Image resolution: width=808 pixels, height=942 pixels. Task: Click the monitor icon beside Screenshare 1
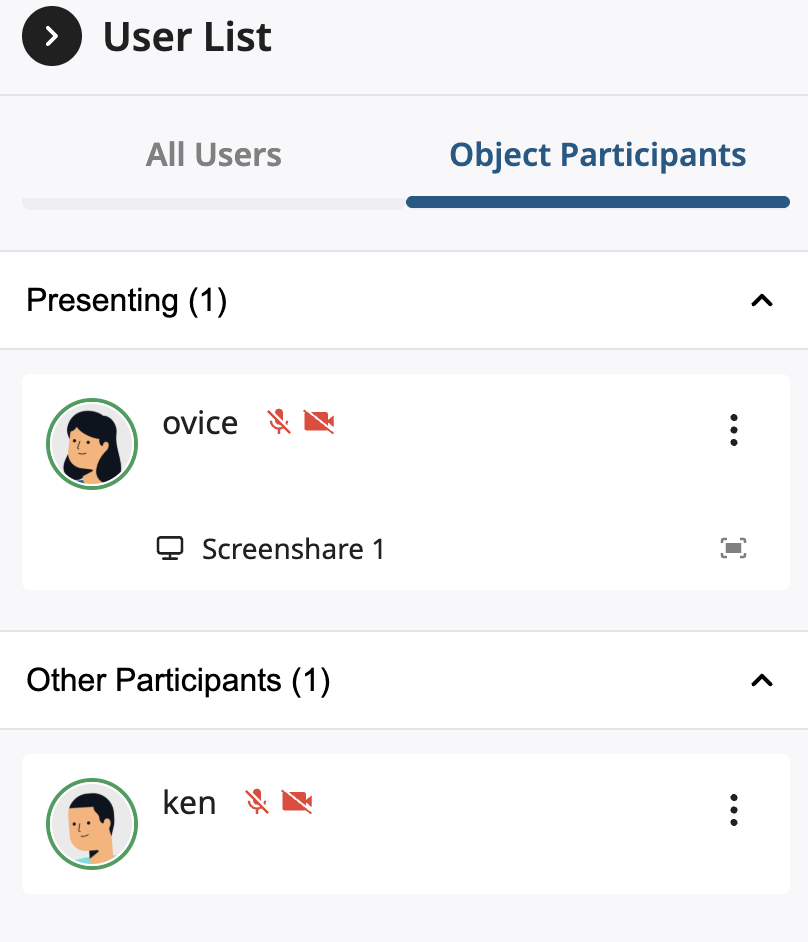point(171,549)
